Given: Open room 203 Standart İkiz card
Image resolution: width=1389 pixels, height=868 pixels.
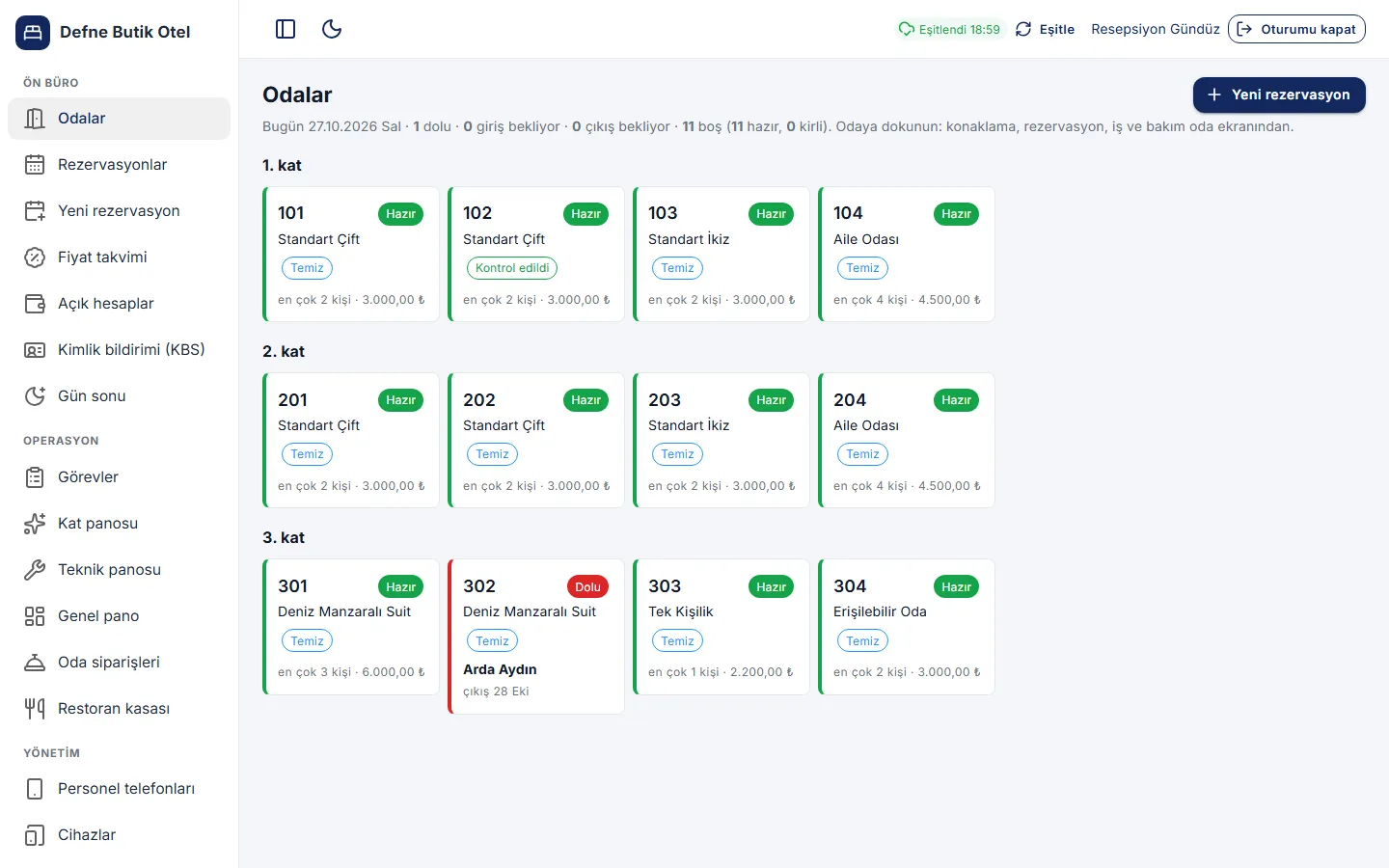Looking at the screenshot, I should pos(722,441).
